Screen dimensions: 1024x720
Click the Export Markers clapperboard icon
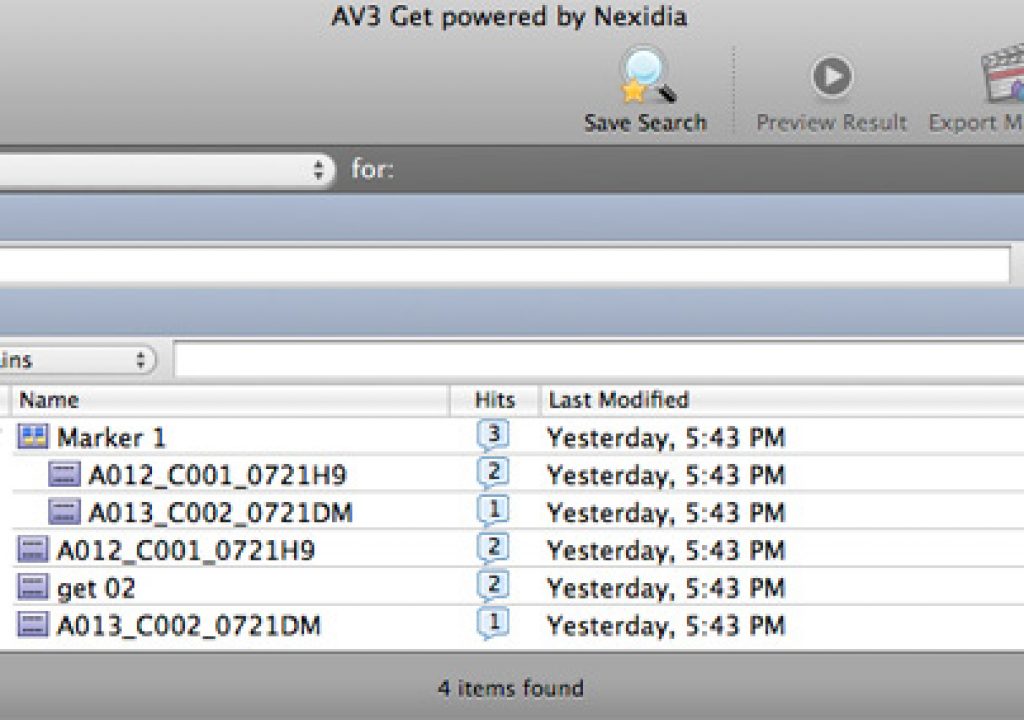click(x=1003, y=74)
